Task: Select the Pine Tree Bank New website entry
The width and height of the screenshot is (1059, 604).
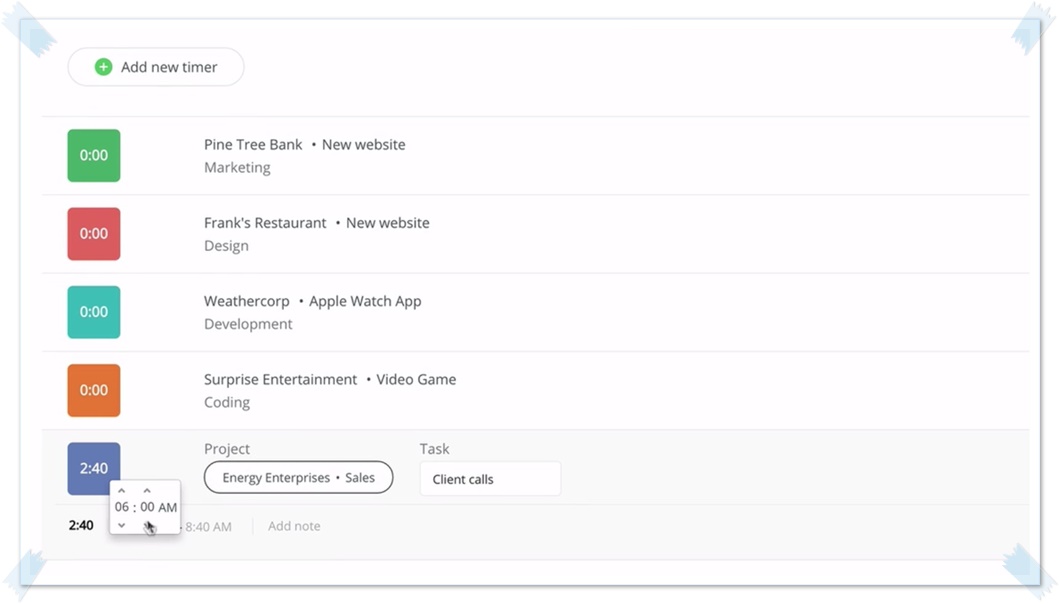Action: (x=304, y=145)
